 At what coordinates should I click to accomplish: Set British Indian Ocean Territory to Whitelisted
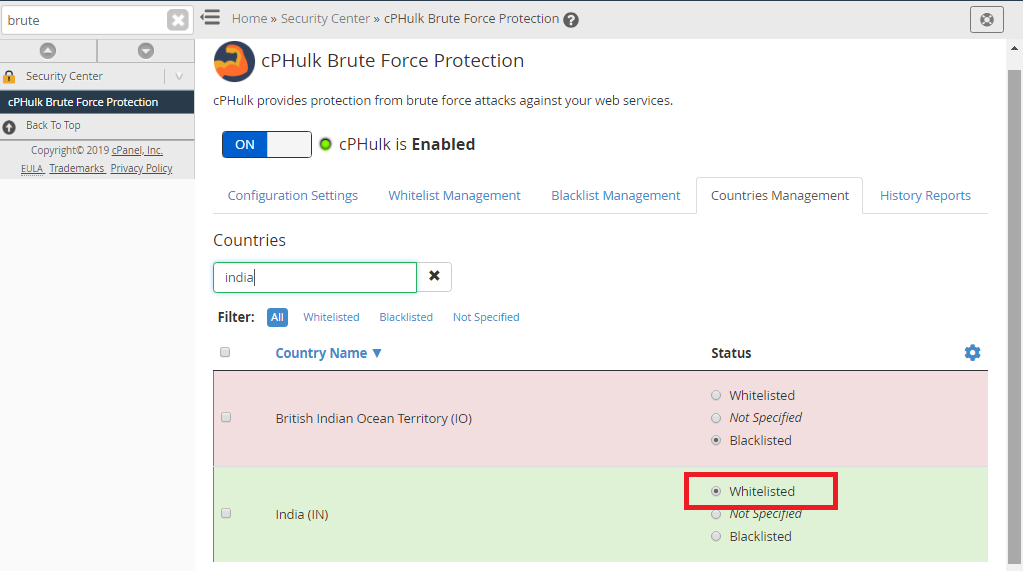(716, 395)
